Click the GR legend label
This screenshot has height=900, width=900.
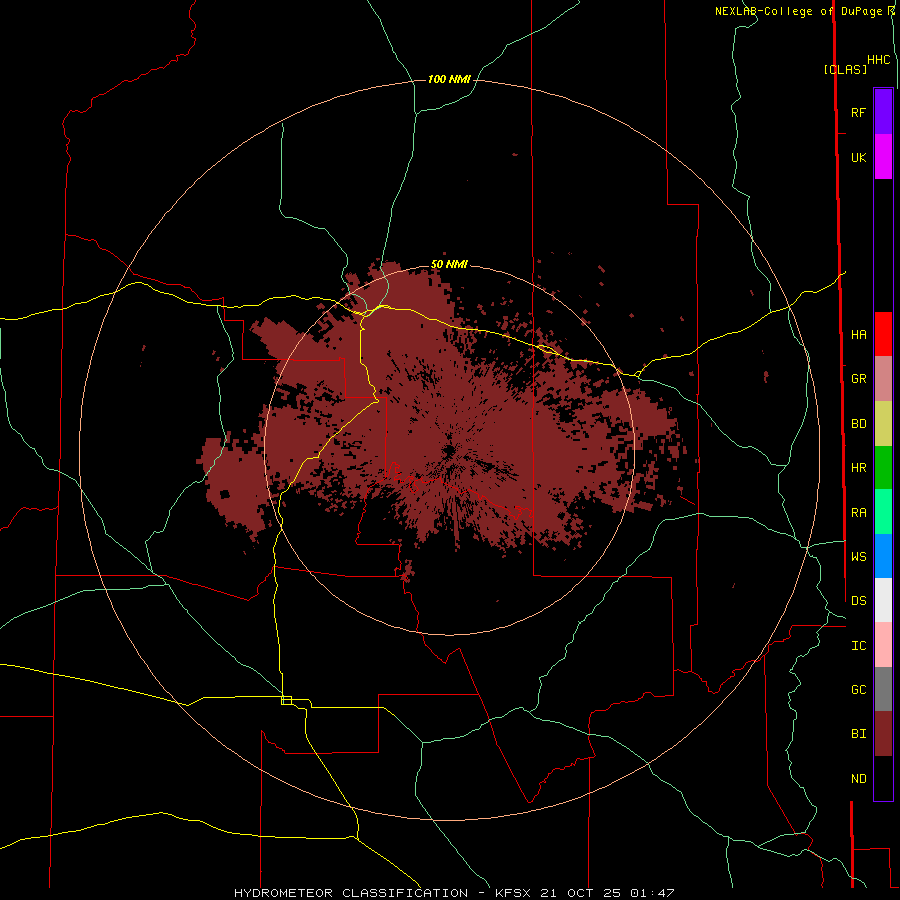tap(858, 379)
